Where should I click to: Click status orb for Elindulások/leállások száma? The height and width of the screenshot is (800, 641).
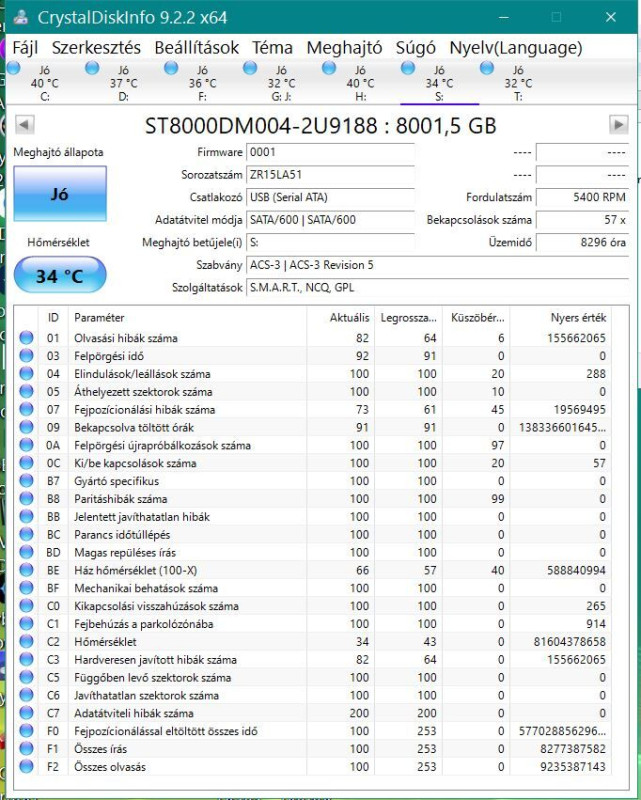[x=26, y=373]
